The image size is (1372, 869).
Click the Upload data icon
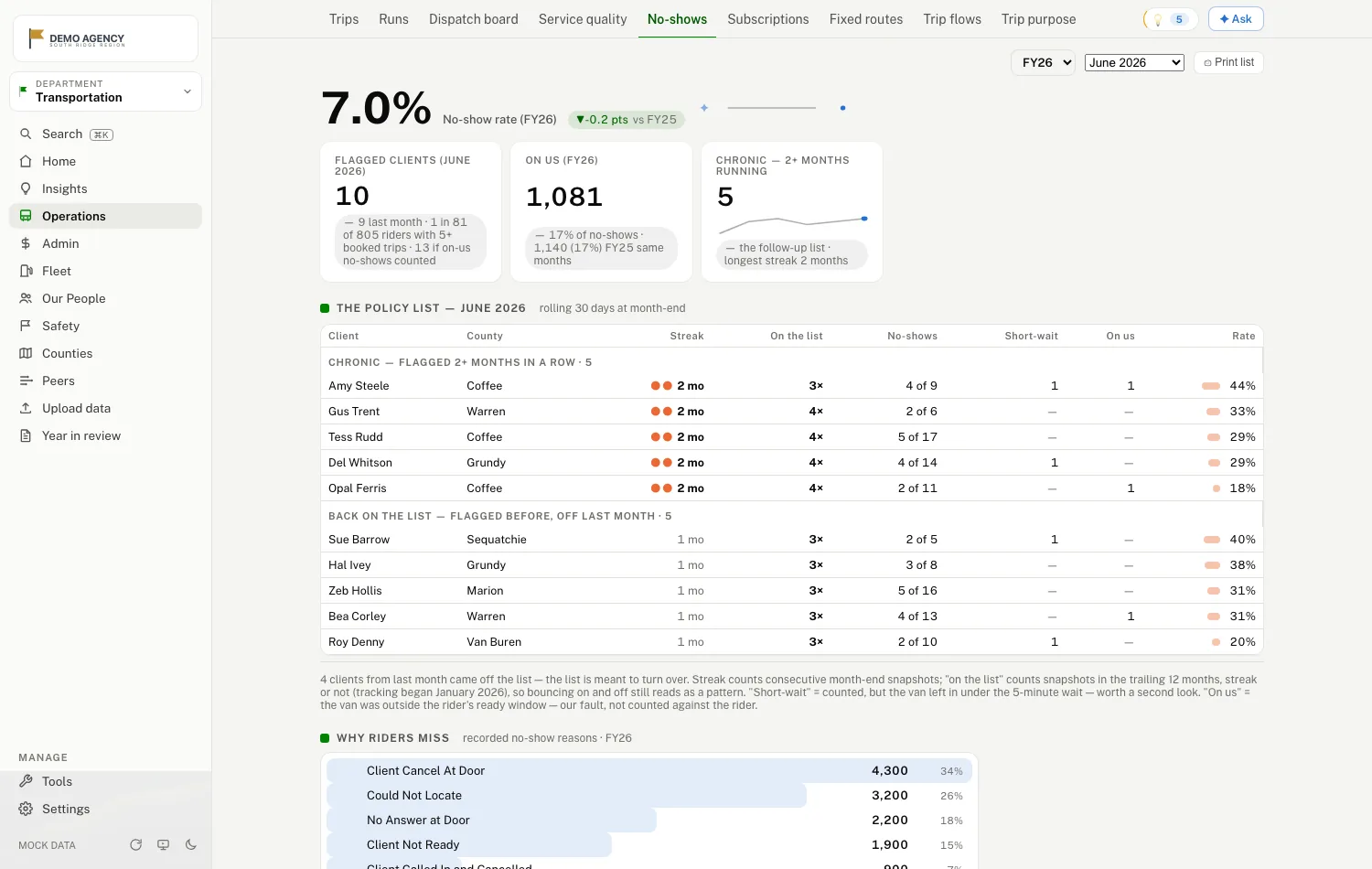pos(26,408)
